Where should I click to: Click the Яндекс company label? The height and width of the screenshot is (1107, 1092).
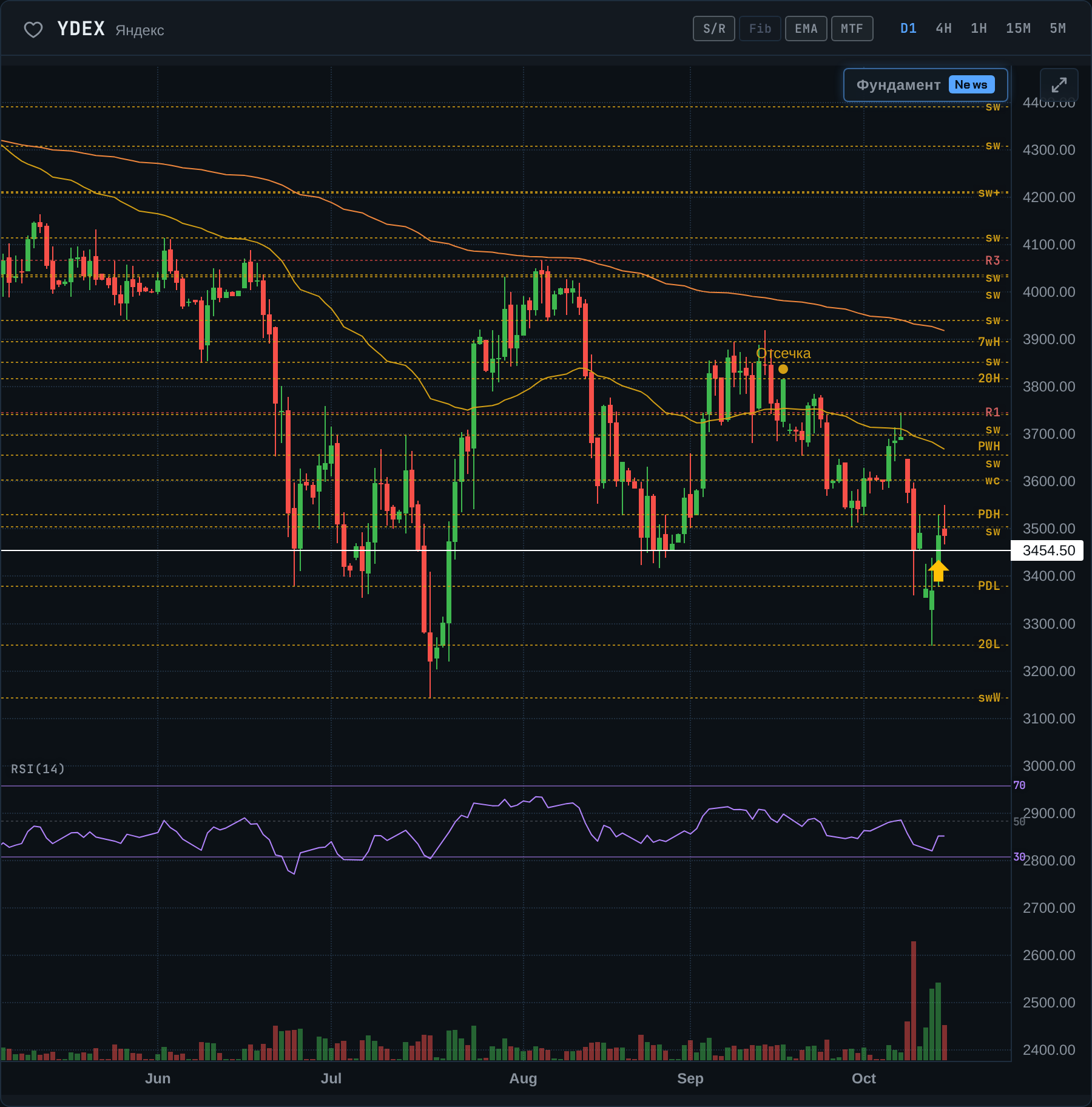tap(140, 30)
